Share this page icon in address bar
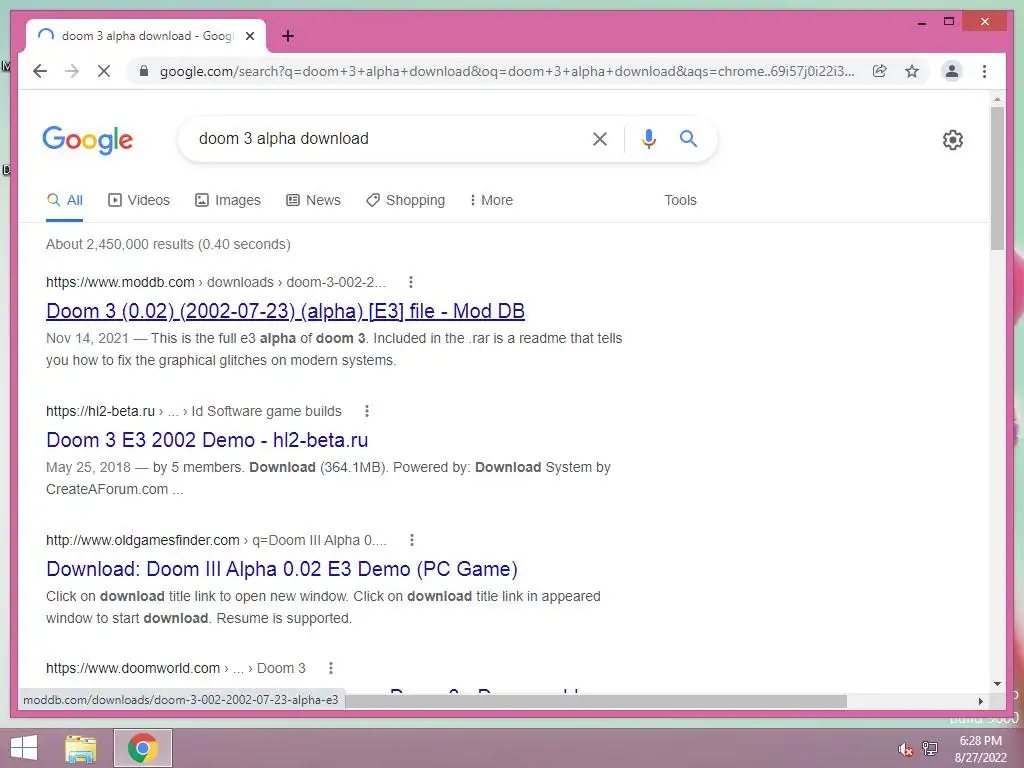1024x768 pixels. 880,71
